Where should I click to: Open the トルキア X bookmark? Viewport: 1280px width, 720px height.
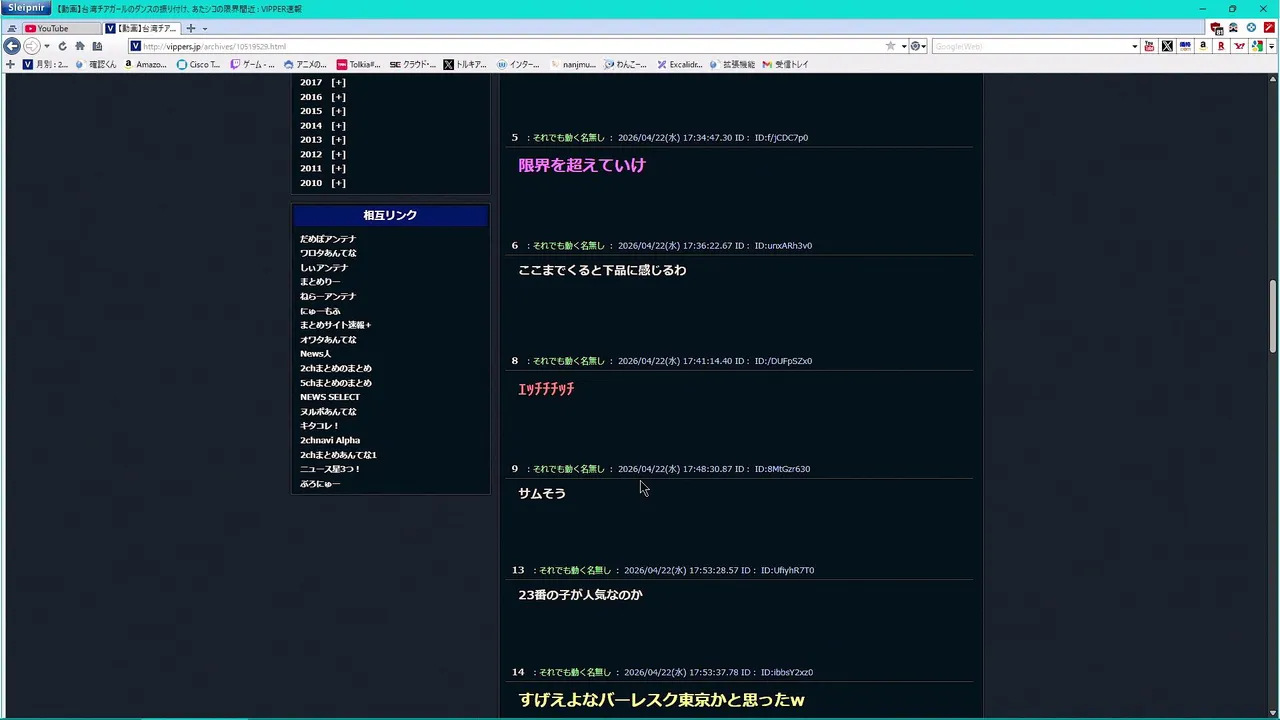(465, 64)
